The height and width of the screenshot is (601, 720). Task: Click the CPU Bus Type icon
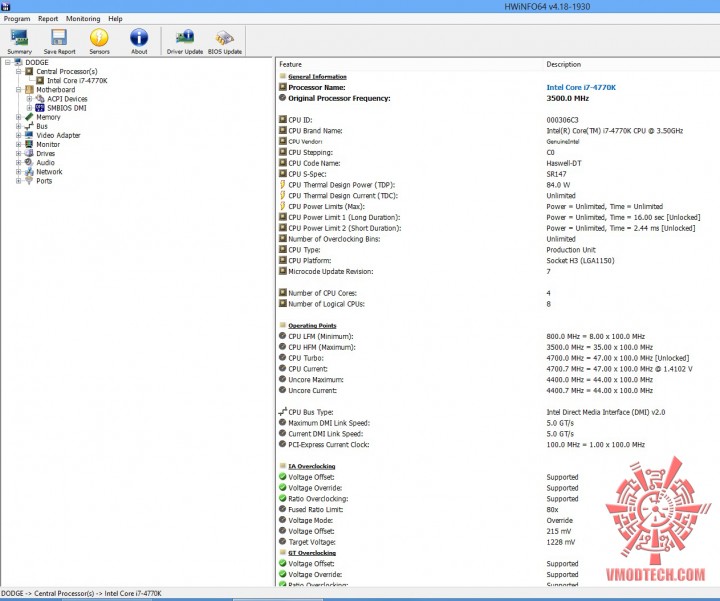point(283,411)
